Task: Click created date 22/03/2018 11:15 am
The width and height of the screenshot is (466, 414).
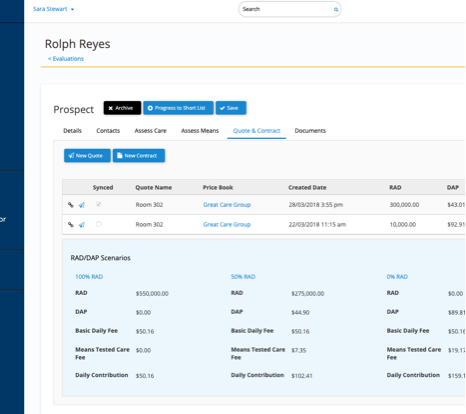Action: (x=317, y=224)
